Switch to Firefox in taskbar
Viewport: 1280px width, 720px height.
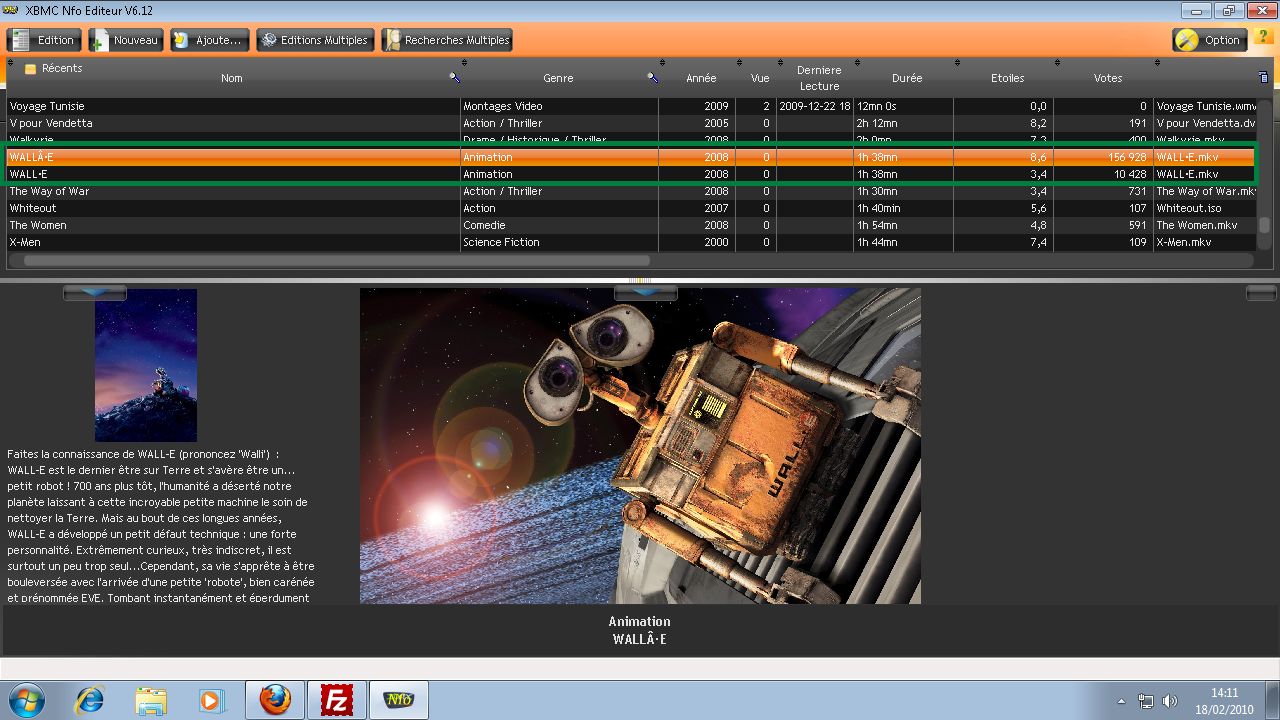click(x=275, y=700)
